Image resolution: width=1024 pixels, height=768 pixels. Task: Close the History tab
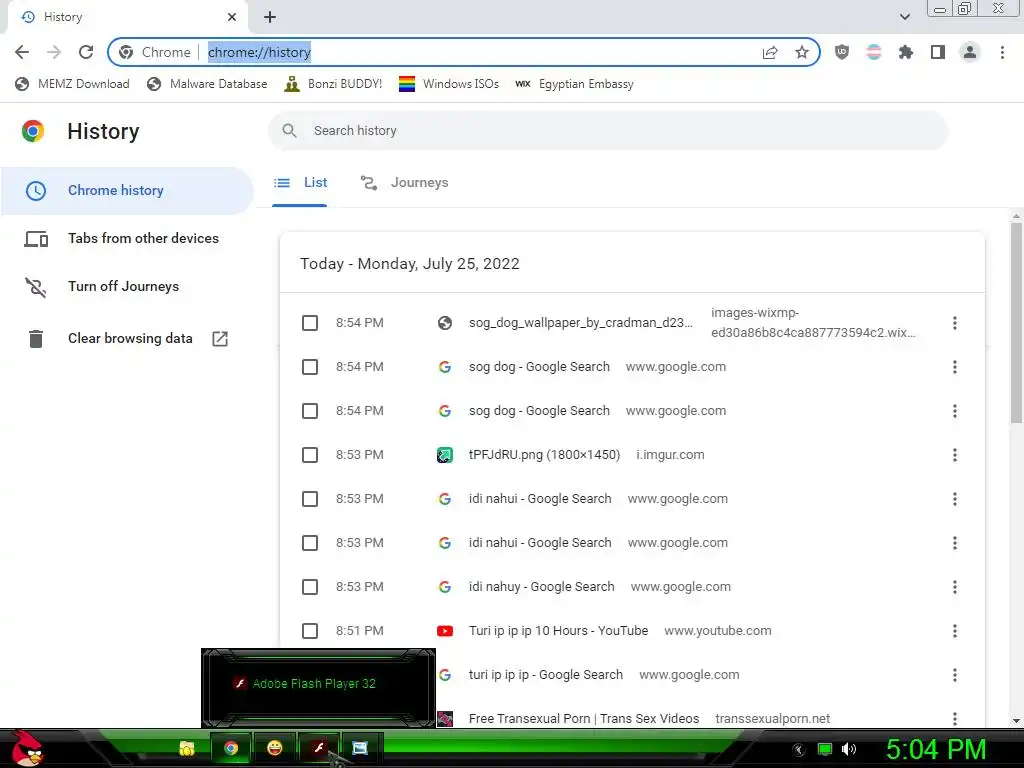pyautogui.click(x=232, y=17)
